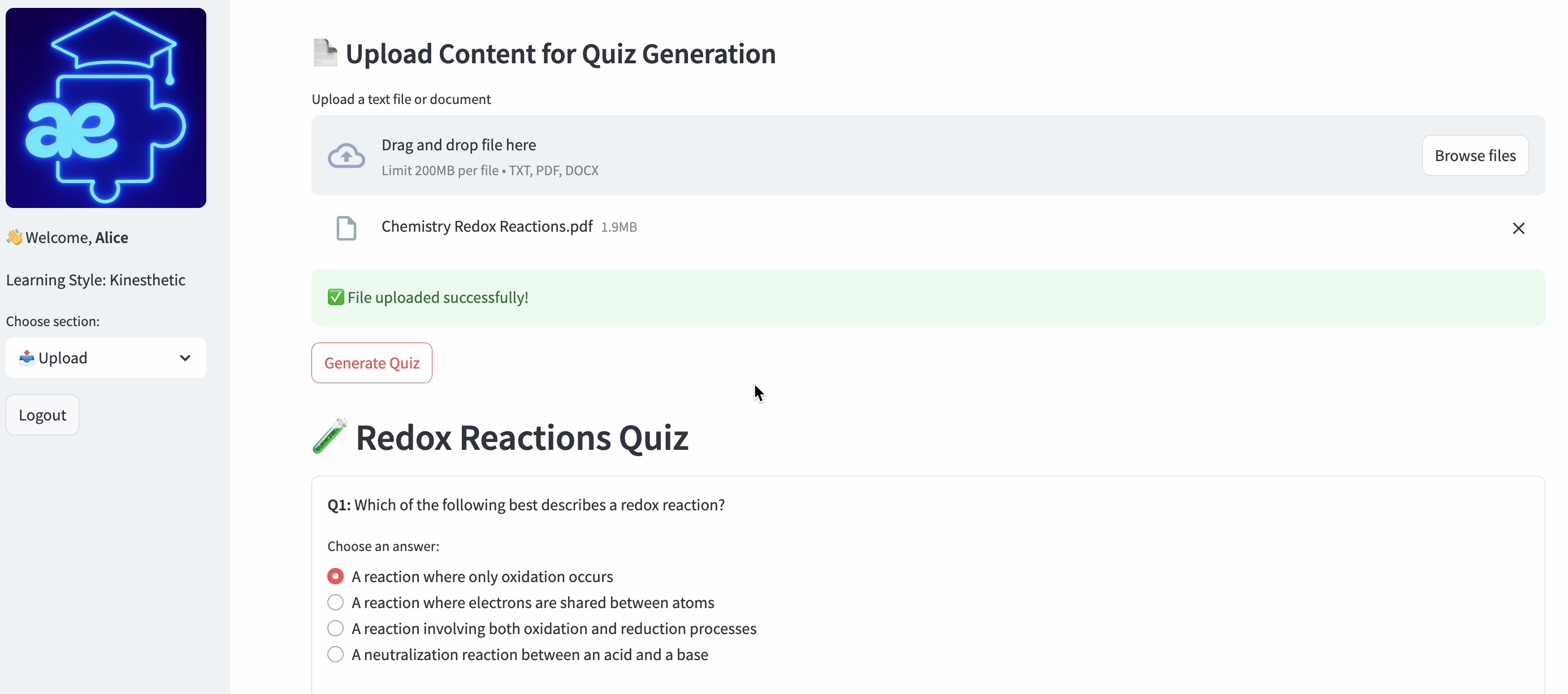
Task: Click the Browse files button
Action: point(1475,156)
